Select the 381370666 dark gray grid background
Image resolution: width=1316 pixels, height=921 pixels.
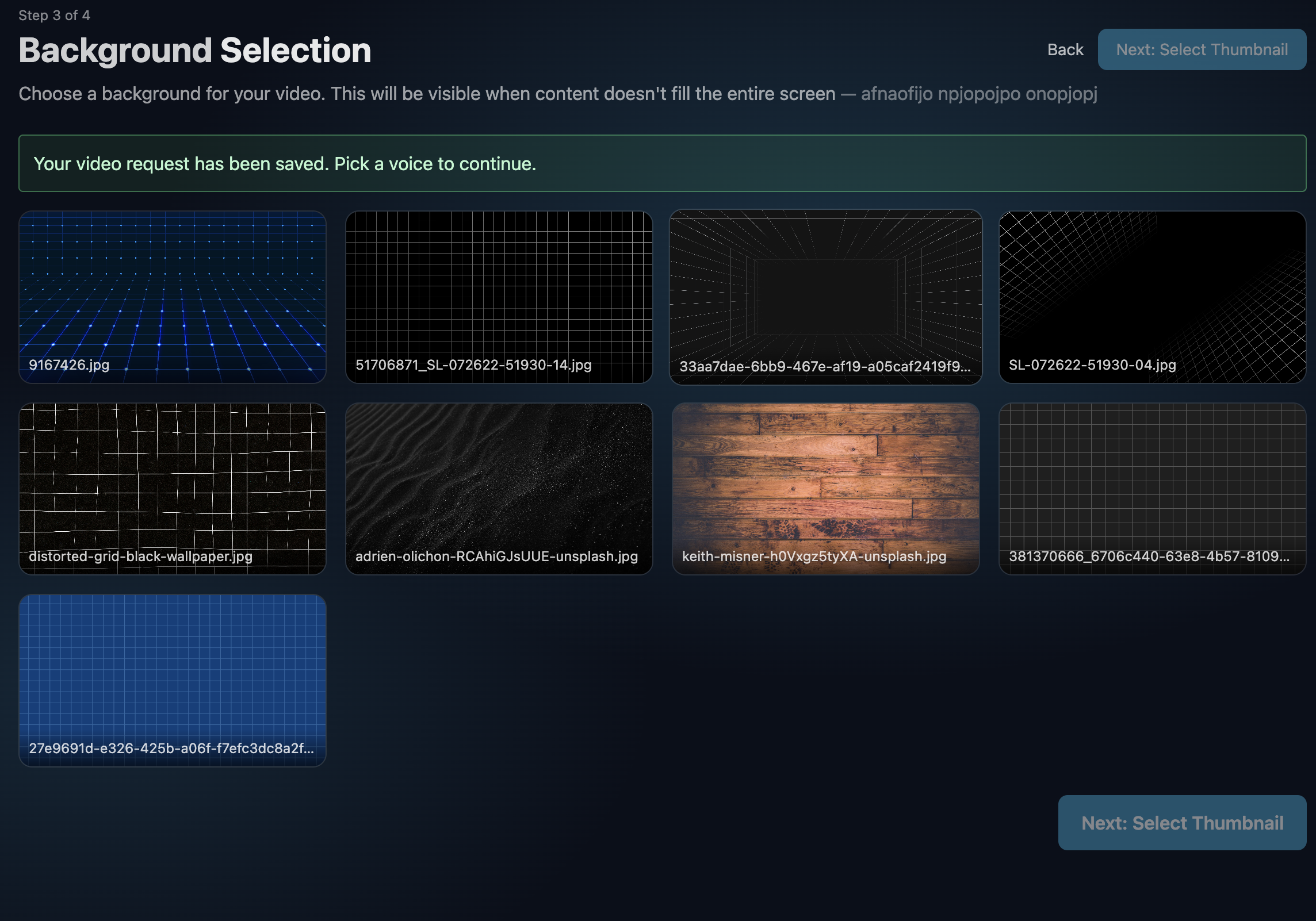tap(1152, 480)
